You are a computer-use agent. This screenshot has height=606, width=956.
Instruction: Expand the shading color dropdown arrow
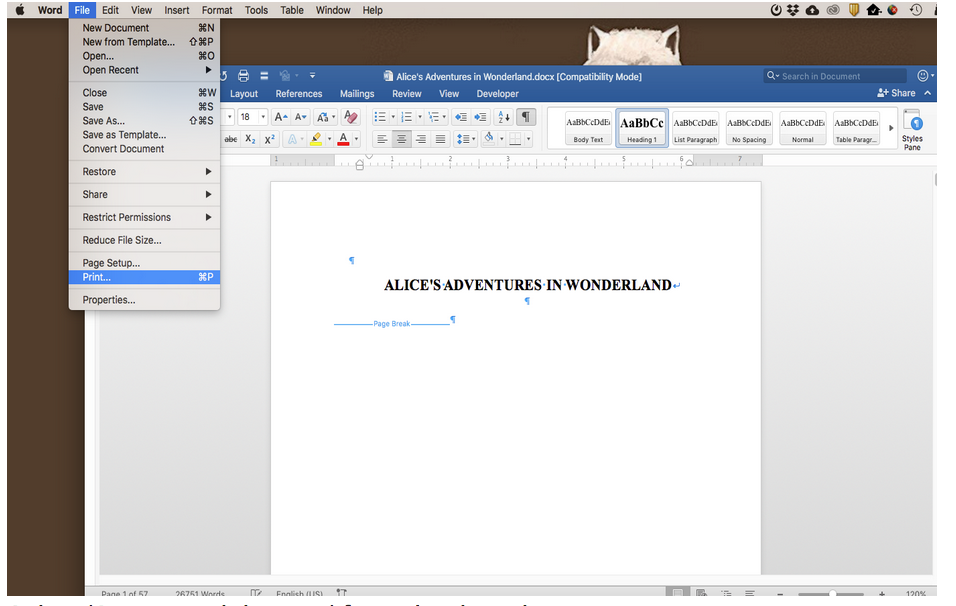point(502,140)
